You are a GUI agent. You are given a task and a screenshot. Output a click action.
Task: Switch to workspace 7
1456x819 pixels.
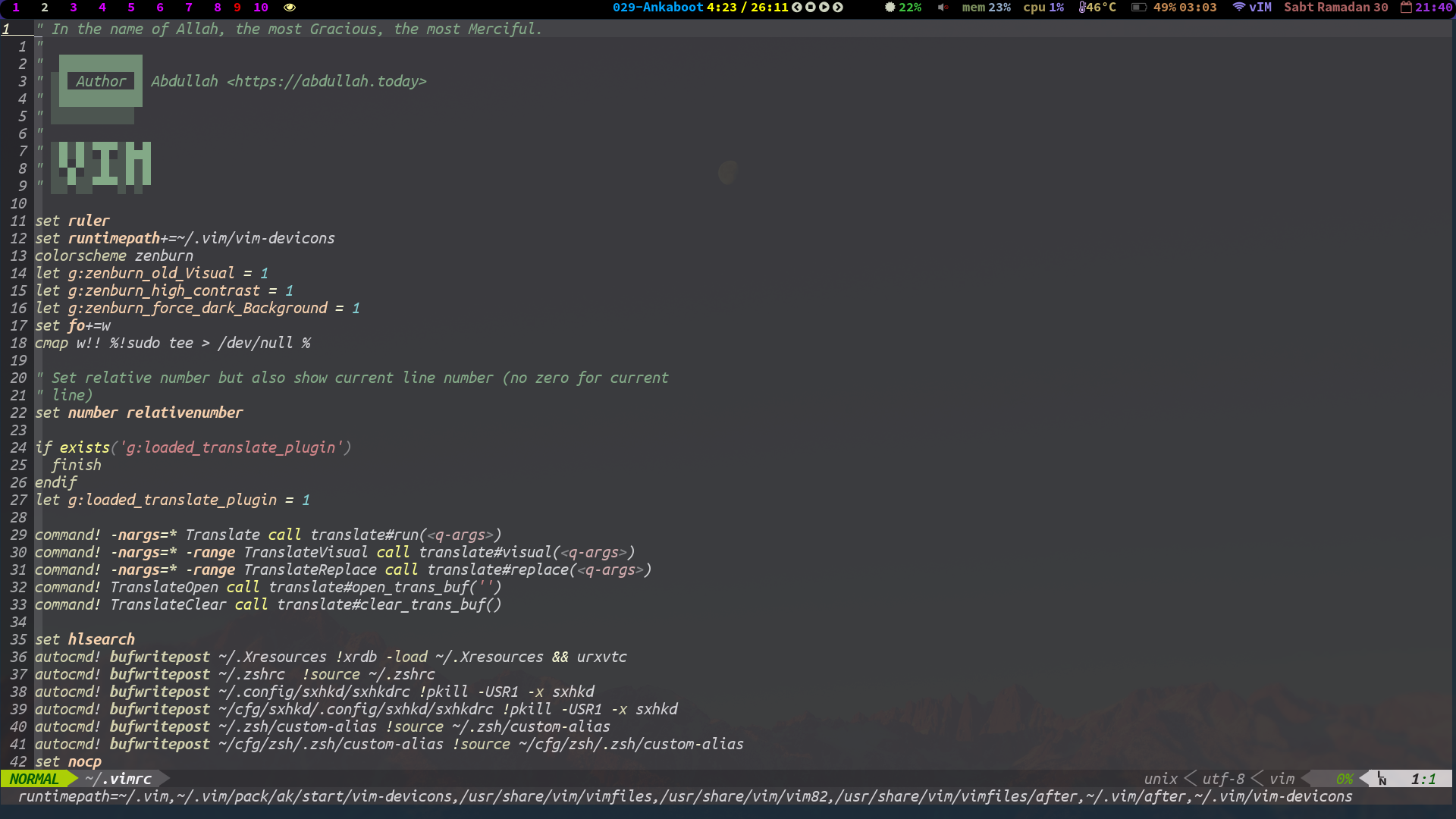pyautogui.click(x=188, y=8)
